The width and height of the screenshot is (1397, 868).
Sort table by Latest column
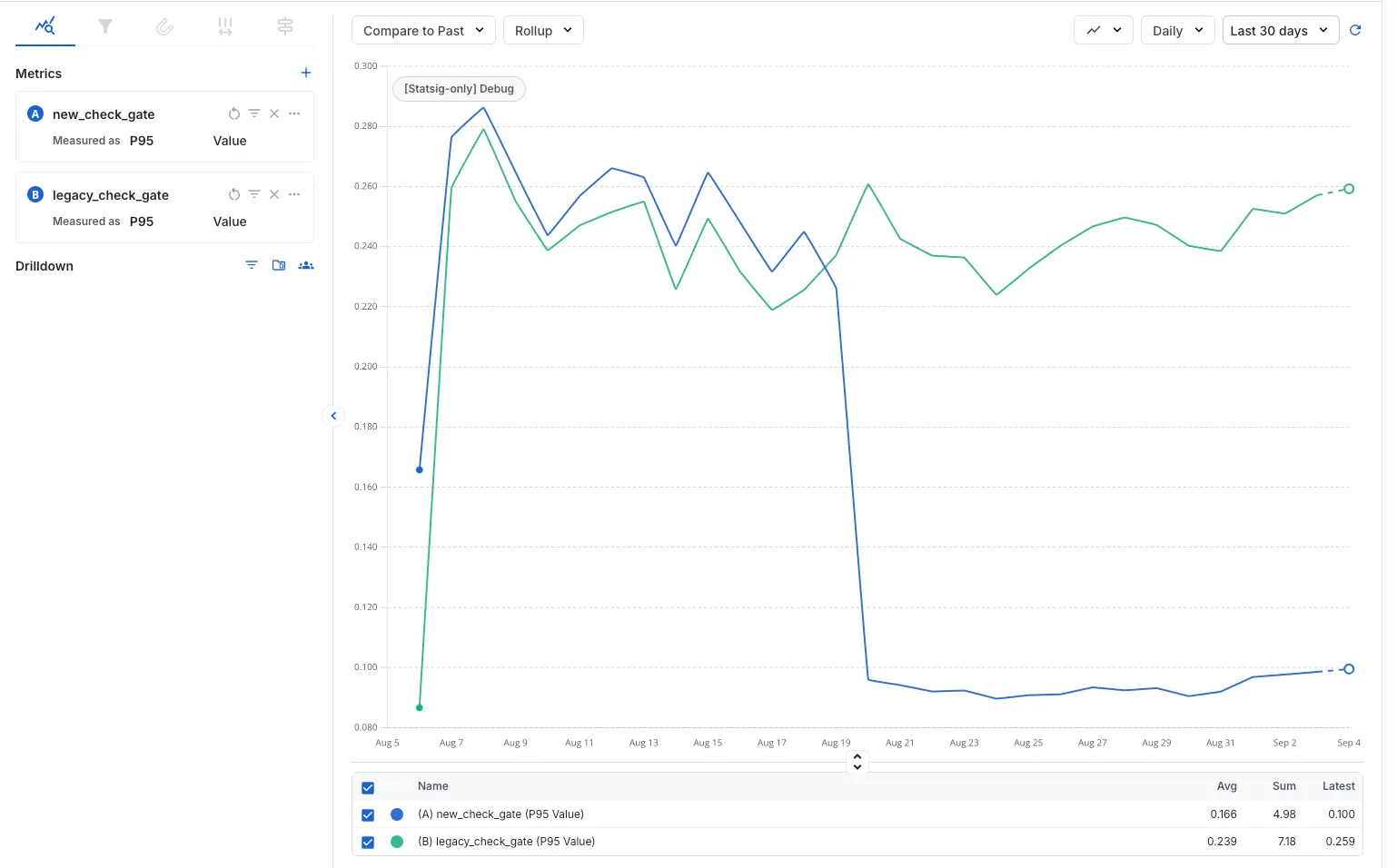1338,786
